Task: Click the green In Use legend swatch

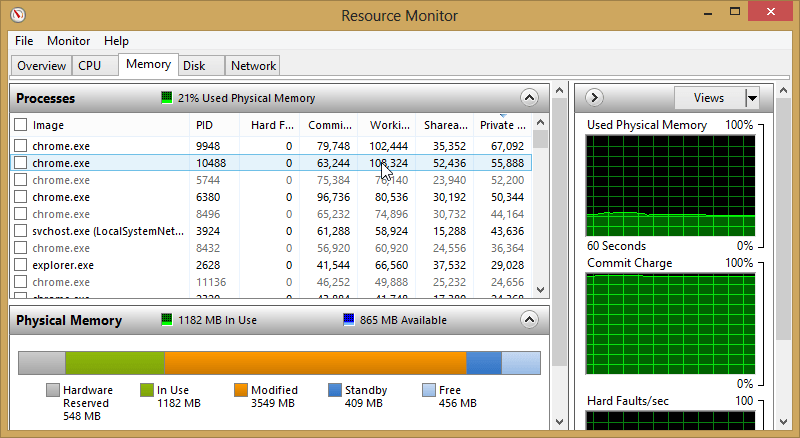Action: point(147,390)
